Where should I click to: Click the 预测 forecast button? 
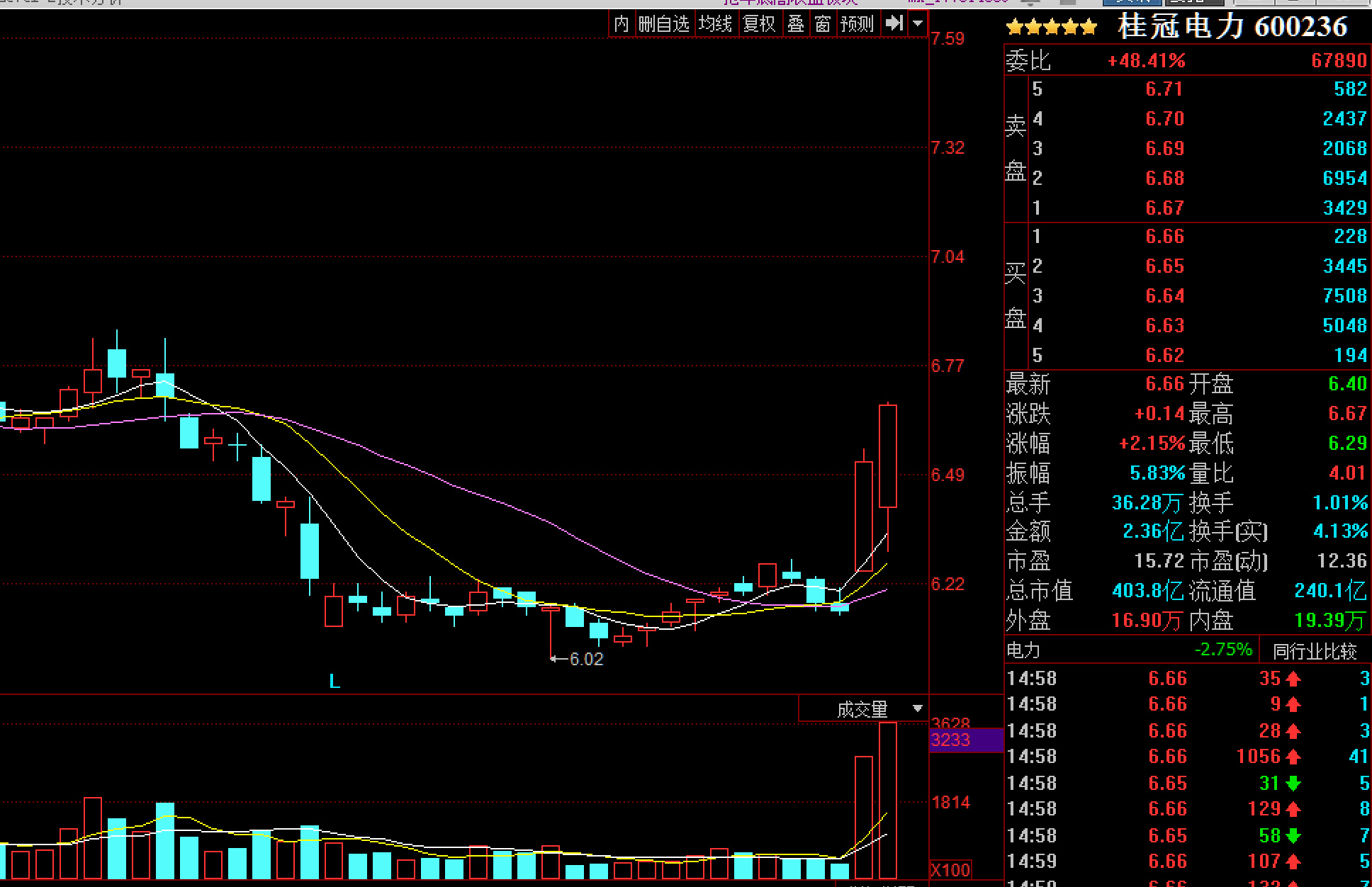[x=857, y=24]
